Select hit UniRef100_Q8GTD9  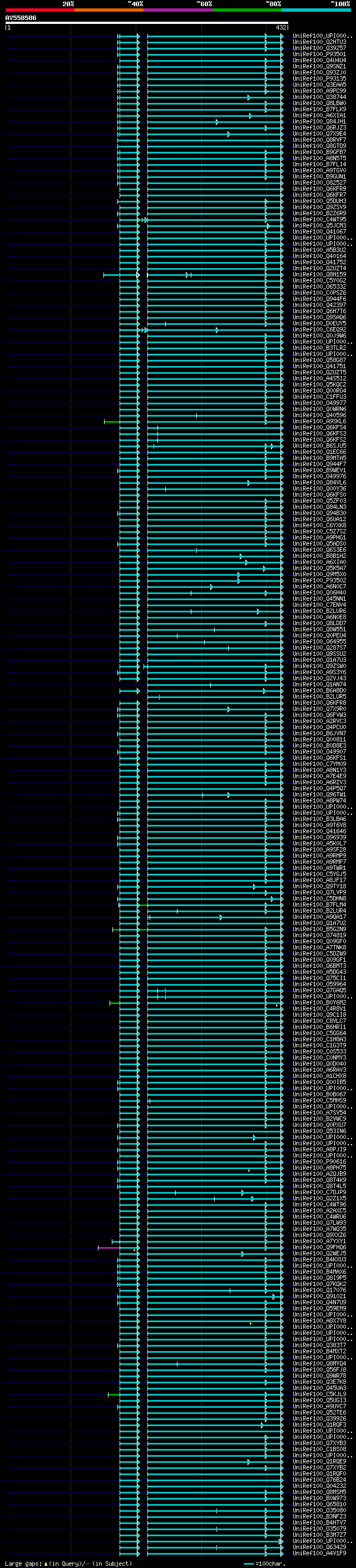pyautogui.click(x=319, y=146)
